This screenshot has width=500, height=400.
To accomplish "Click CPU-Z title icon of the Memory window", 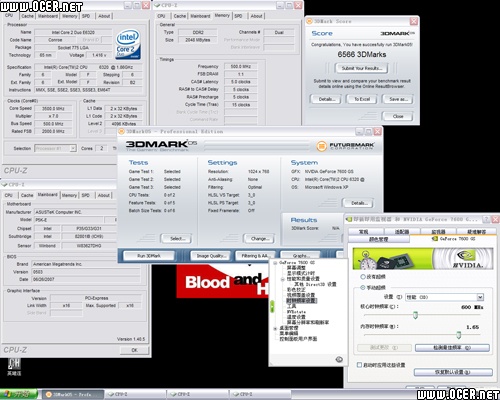I will coord(157,5).
